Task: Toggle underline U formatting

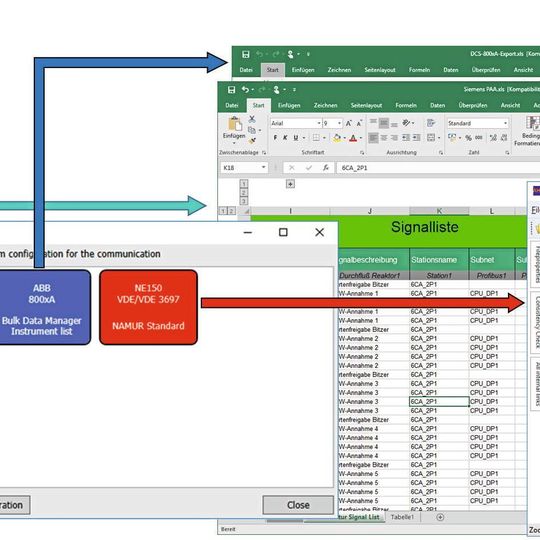Action: [x=296, y=138]
